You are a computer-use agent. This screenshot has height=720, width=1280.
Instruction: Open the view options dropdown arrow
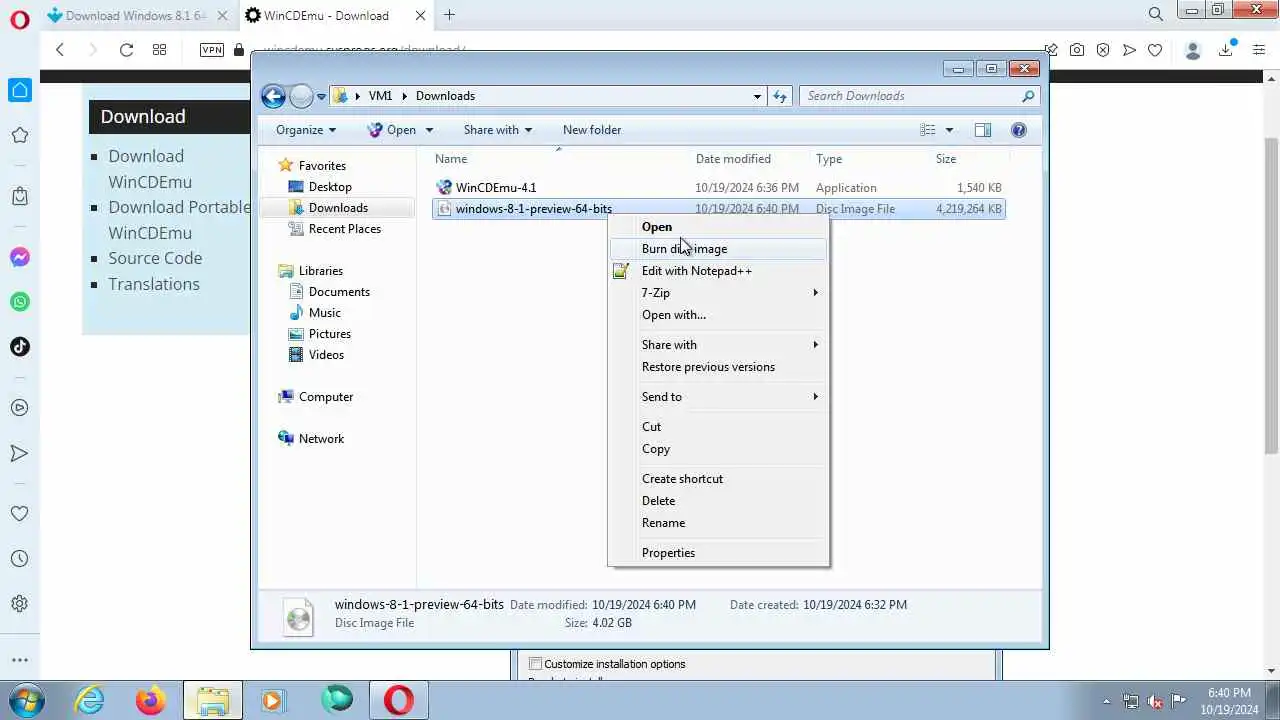tap(949, 130)
